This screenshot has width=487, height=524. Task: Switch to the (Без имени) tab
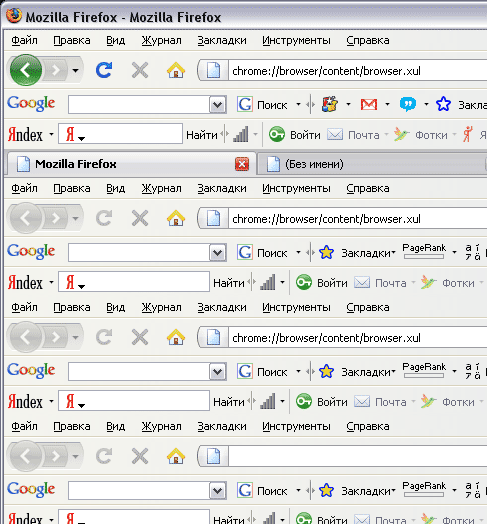tap(371, 164)
